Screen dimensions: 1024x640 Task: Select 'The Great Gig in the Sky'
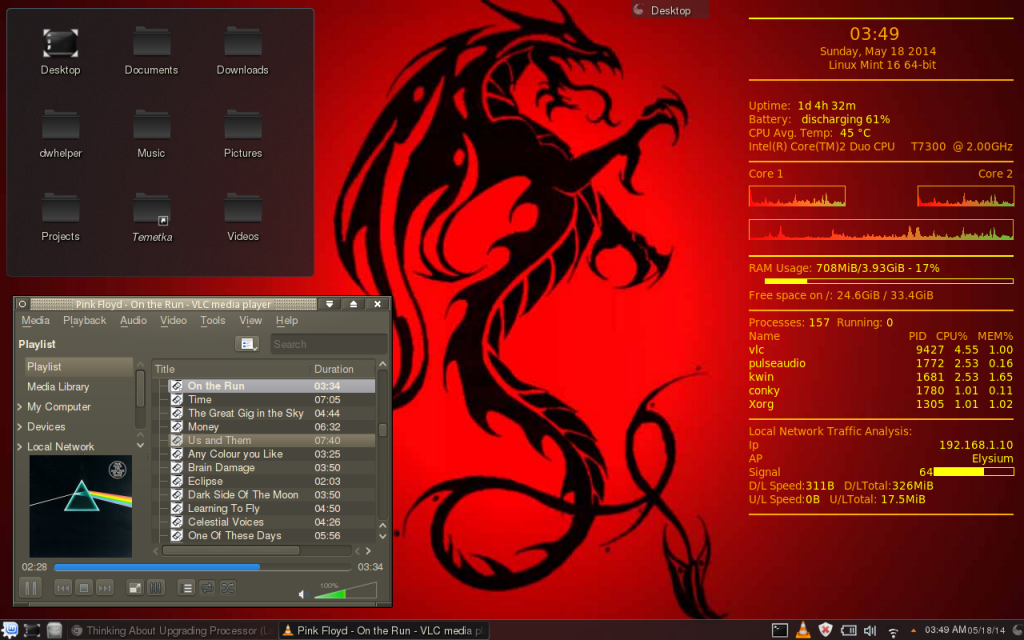pos(272,413)
